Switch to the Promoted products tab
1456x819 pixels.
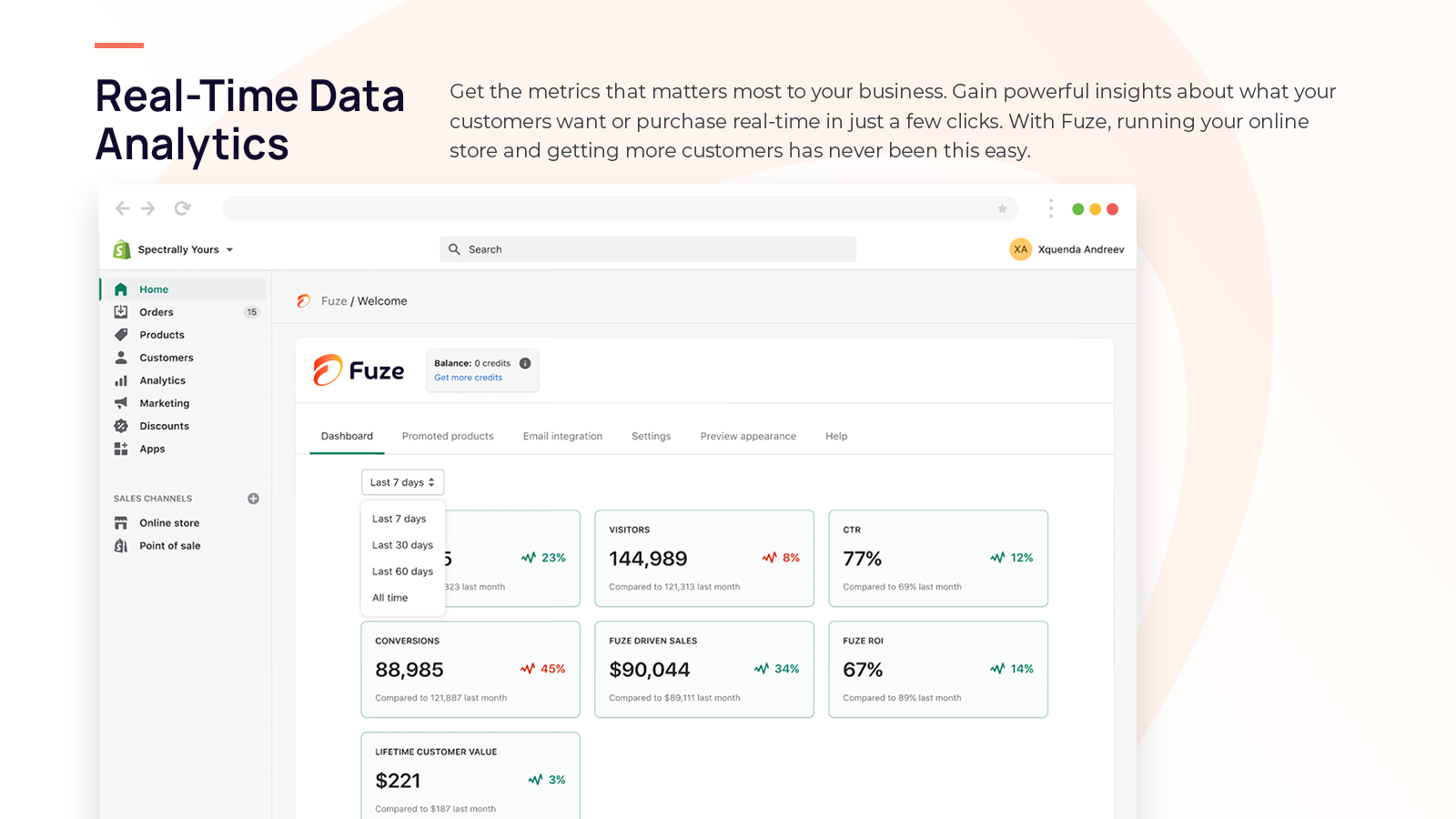(x=448, y=436)
